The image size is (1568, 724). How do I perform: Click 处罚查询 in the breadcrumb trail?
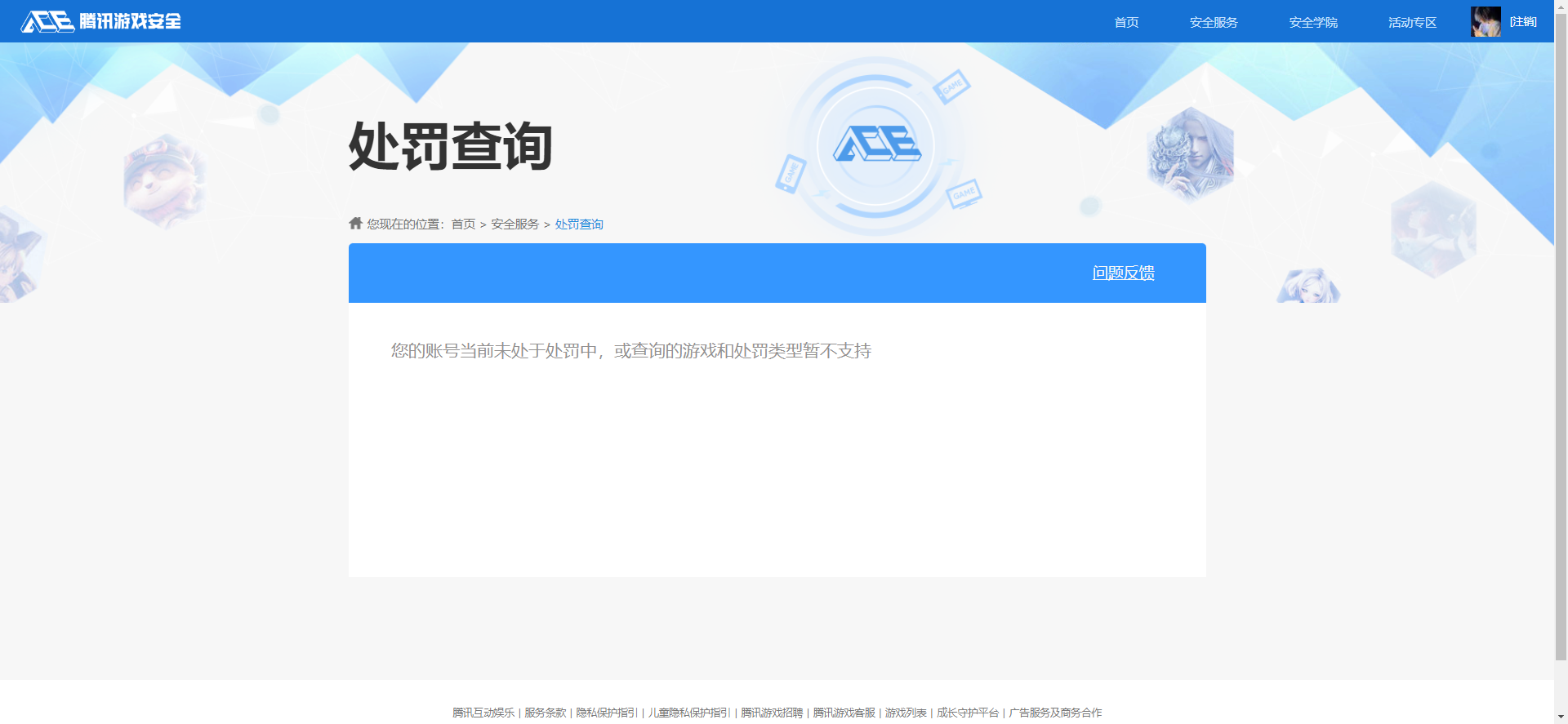point(579,224)
